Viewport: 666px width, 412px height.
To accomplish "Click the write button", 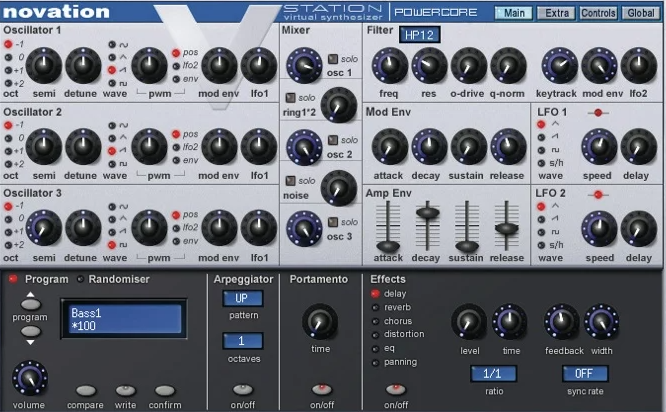I will click(126, 390).
